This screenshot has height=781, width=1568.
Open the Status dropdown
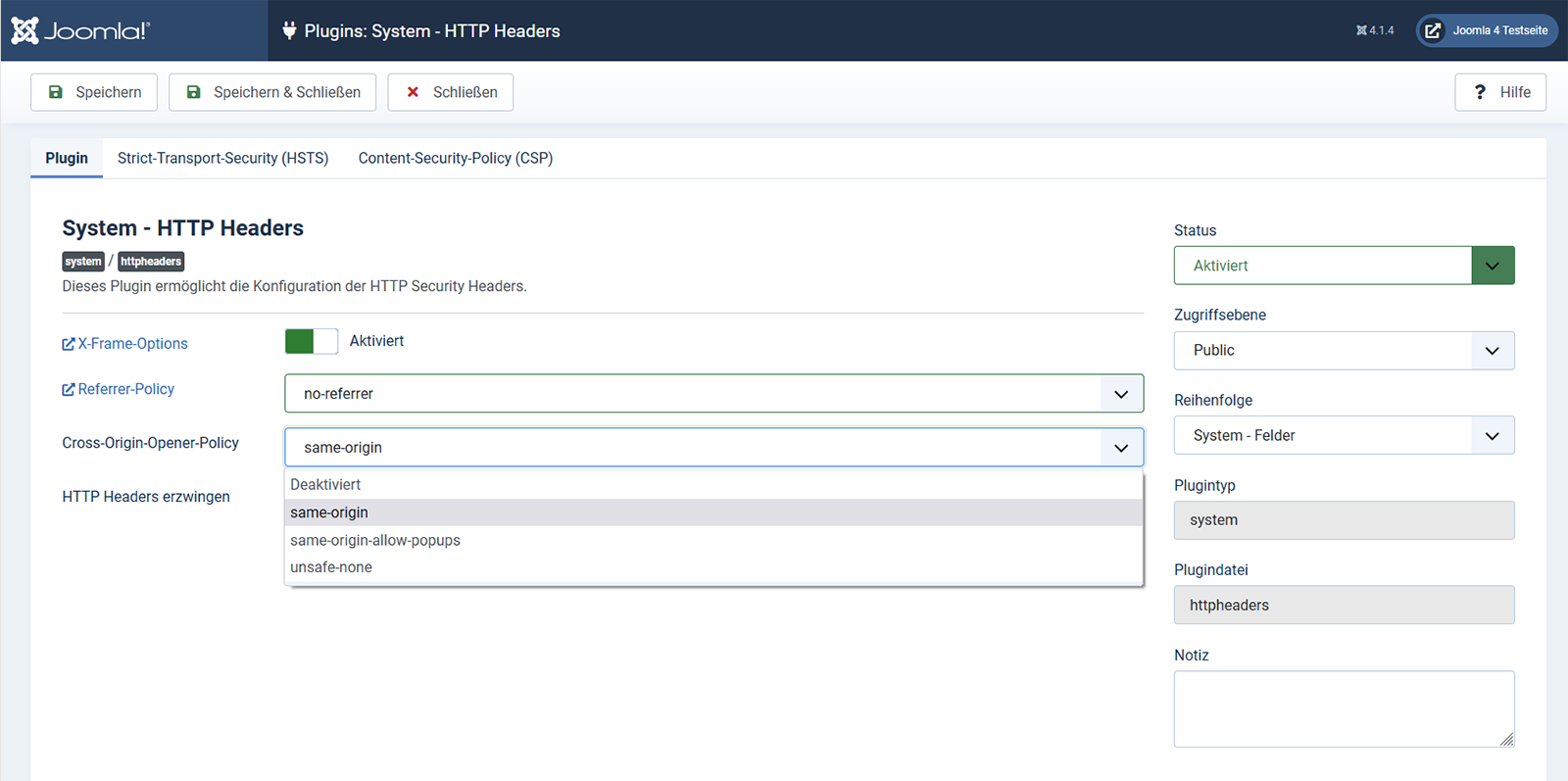tap(1344, 266)
